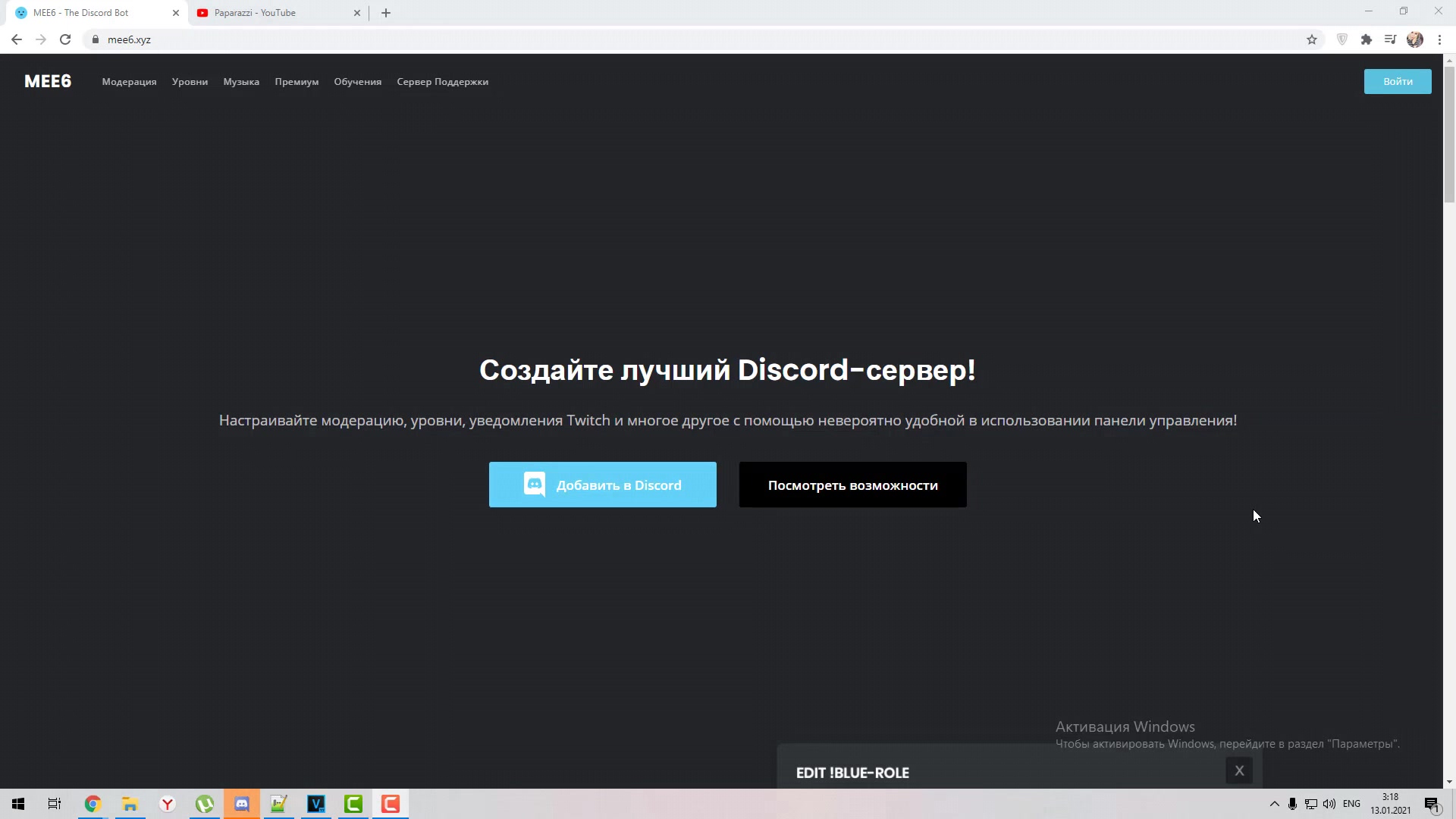Open the clock showing 3:18
Viewport: 1456px width, 819px height.
pos(1390,804)
